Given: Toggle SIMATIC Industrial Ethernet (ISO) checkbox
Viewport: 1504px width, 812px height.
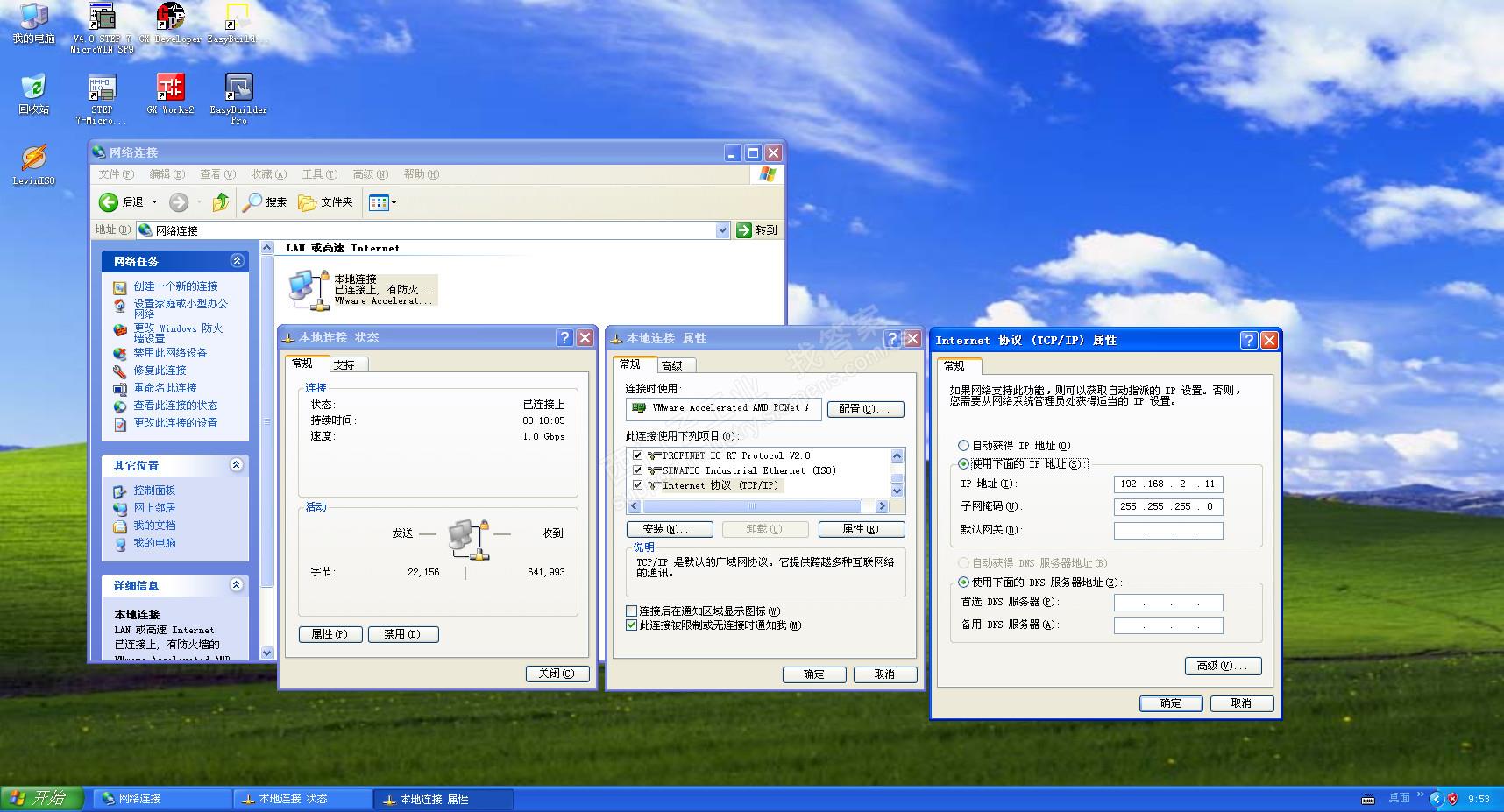Looking at the screenshot, I should click(637, 470).
